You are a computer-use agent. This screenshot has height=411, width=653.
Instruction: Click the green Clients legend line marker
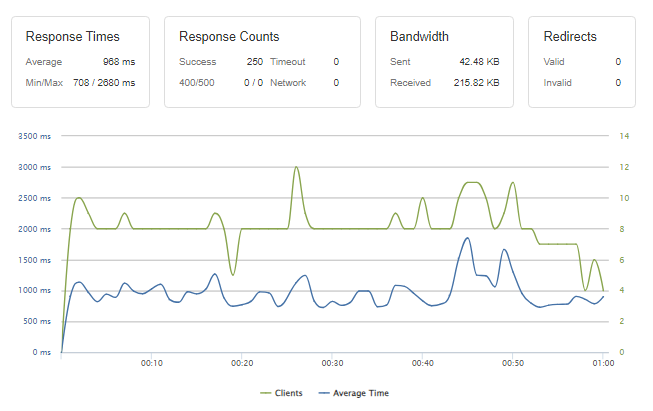(x=265, y=393)
